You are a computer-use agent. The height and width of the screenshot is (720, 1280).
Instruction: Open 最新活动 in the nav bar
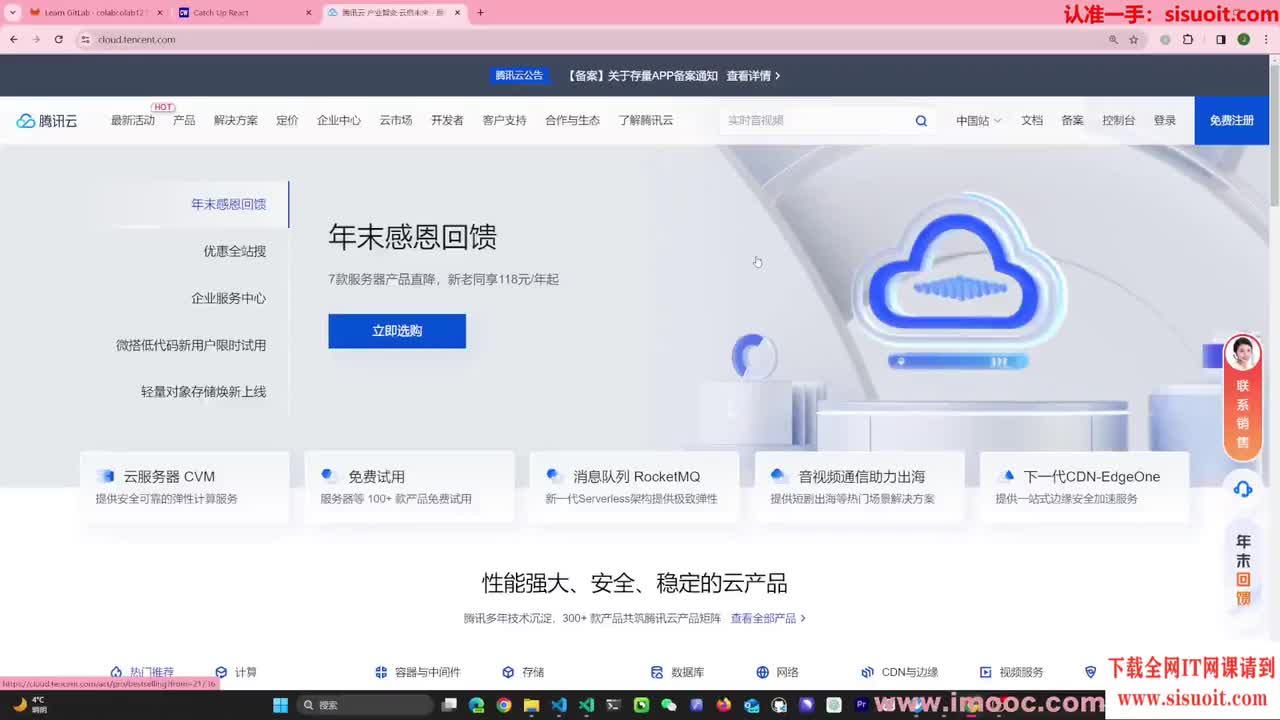(x=133, y=120)
